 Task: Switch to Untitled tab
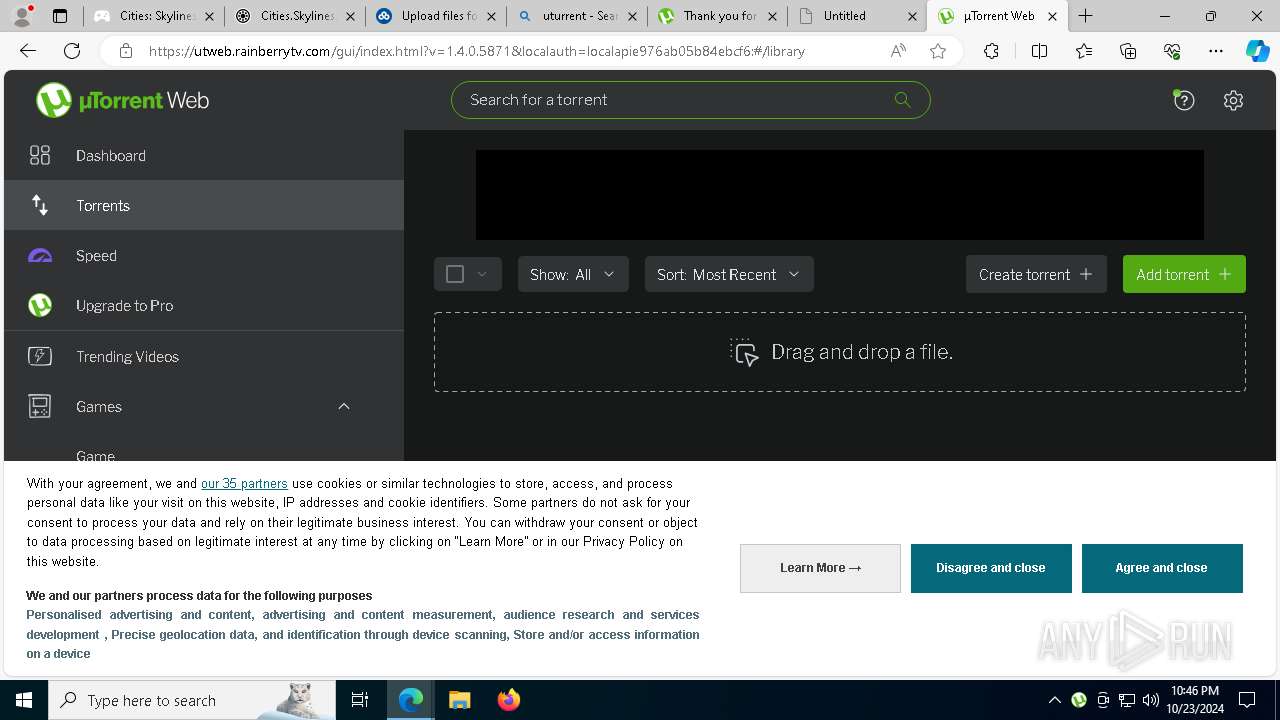point(857,16)
